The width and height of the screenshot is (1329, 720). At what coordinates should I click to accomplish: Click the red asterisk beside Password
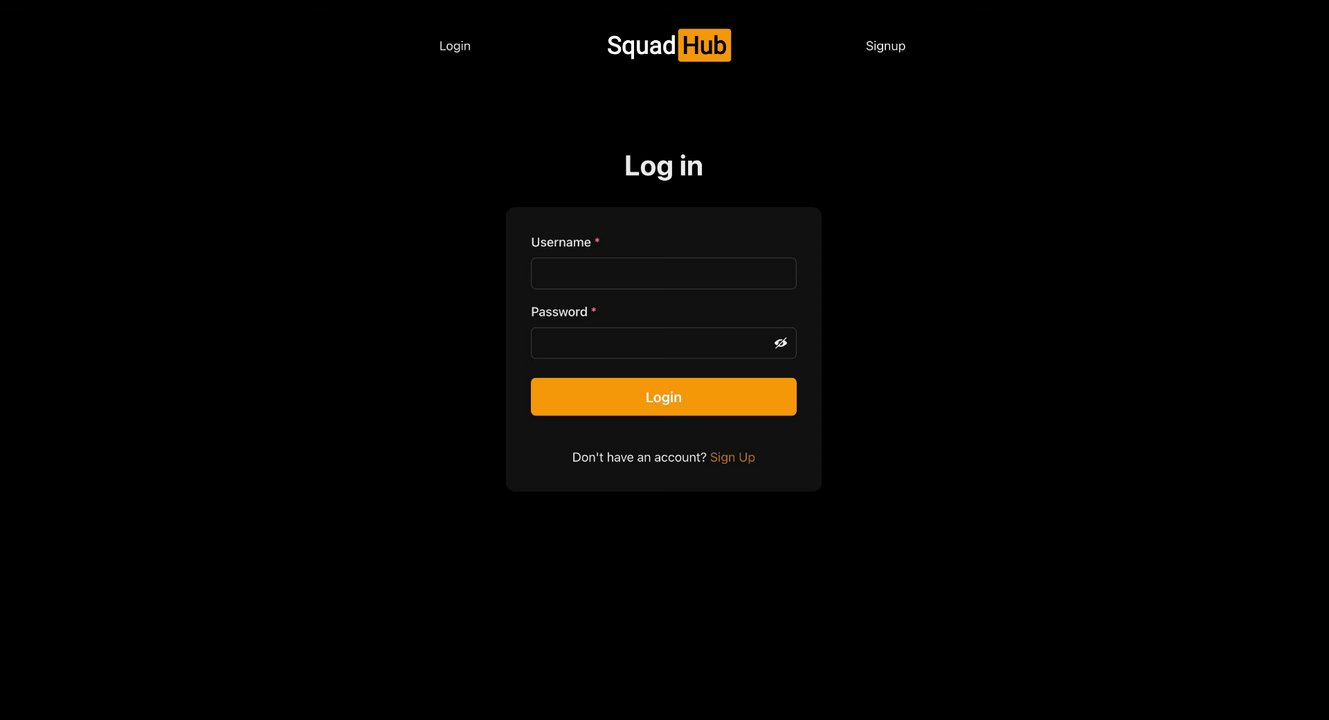tap(593, 312)
